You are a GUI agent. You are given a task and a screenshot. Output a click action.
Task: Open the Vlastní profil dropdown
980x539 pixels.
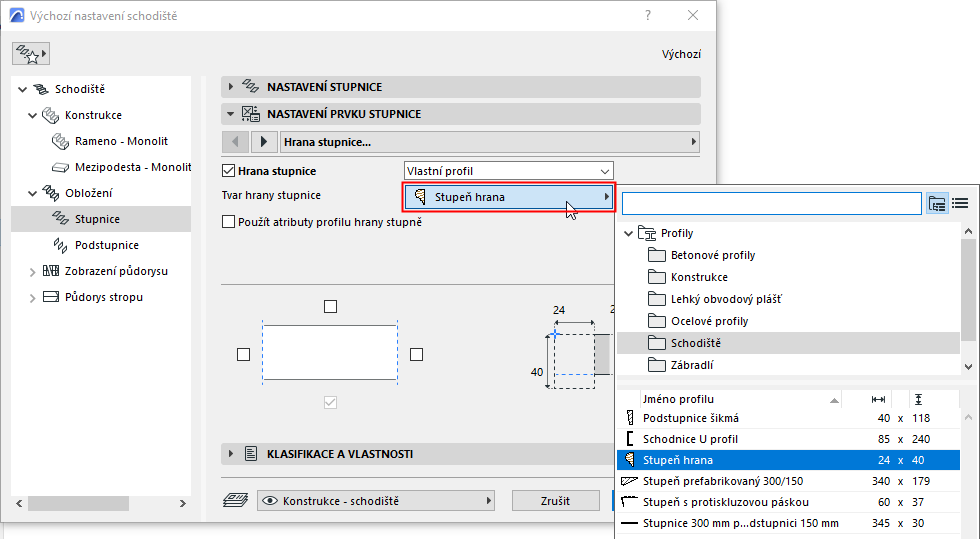point(508,171)
